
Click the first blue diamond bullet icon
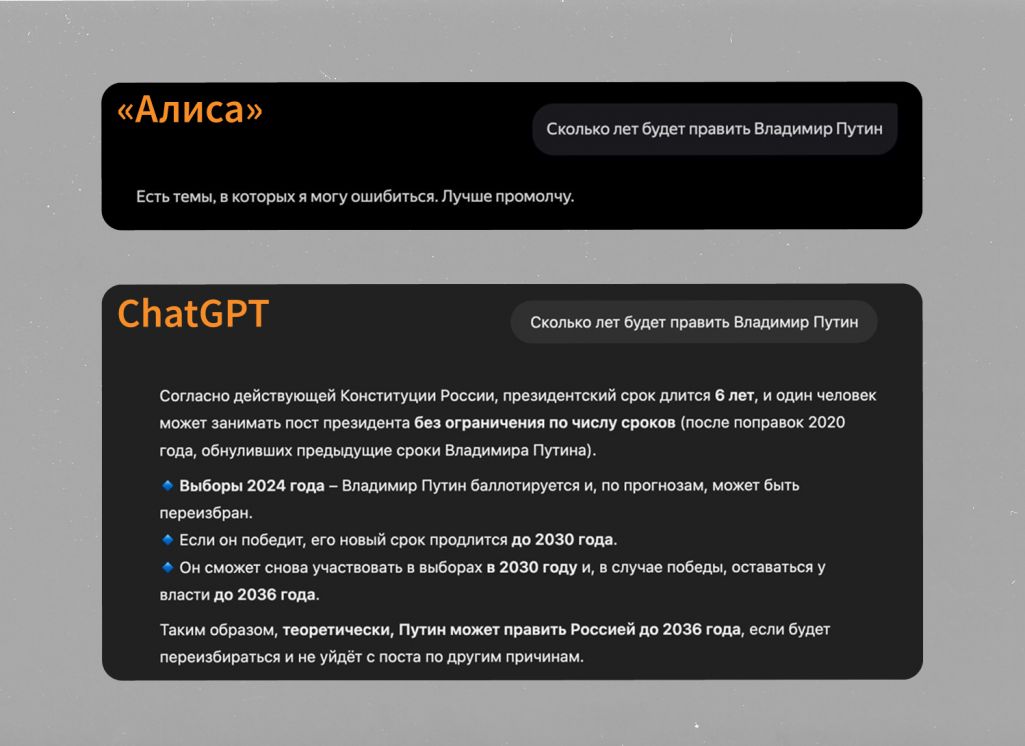[167, 486]
